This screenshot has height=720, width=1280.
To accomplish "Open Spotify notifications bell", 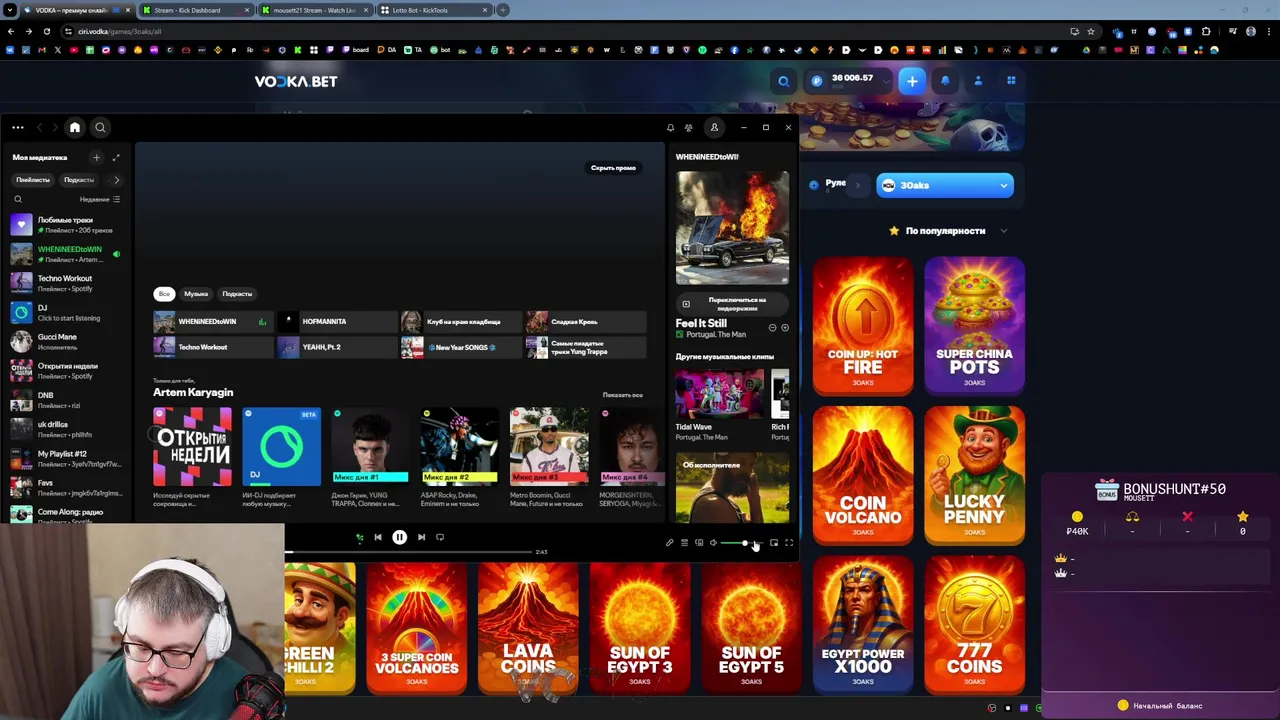I will coord(670,127).
